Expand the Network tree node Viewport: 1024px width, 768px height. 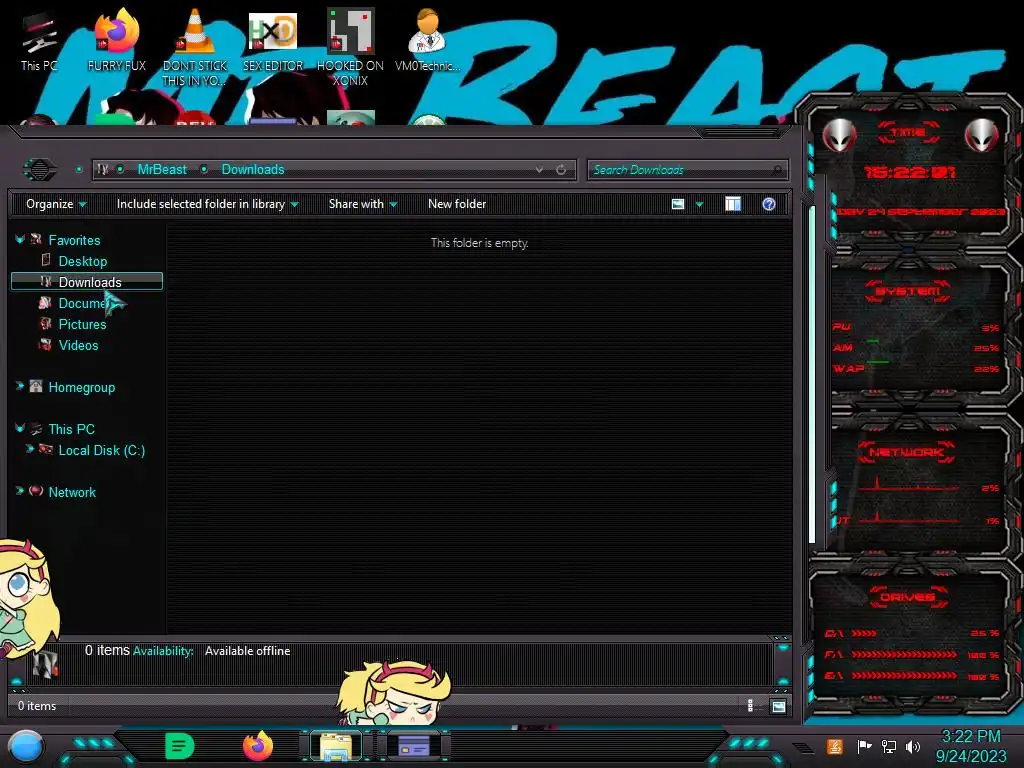tap(20, 491)
